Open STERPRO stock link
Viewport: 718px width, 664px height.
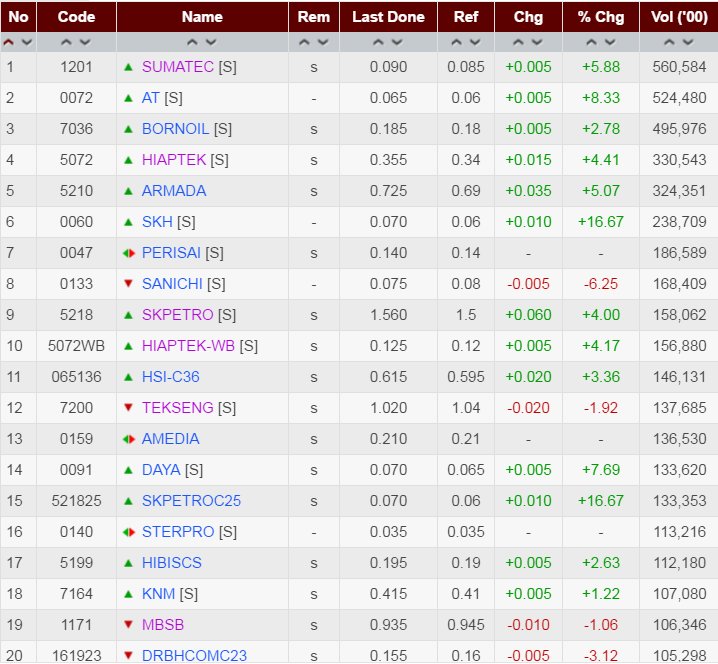pos(178,532)
